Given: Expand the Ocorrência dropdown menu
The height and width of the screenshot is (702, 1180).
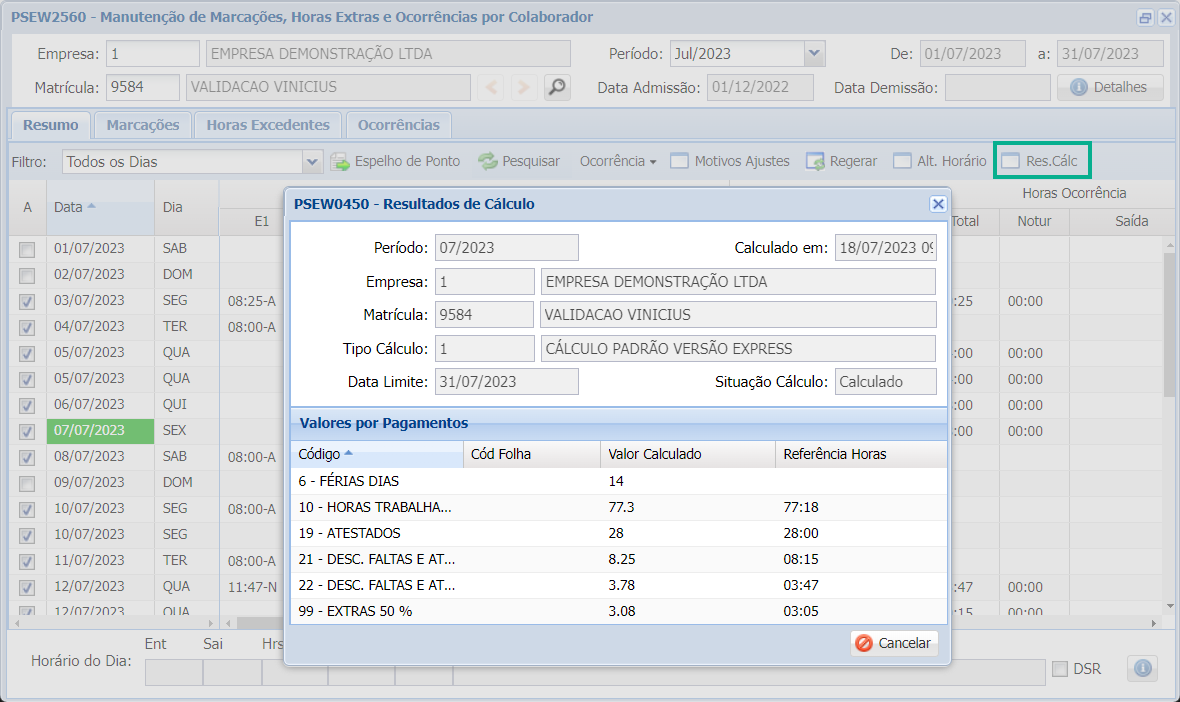Looking at the screenshot, I should click(618, 161).
